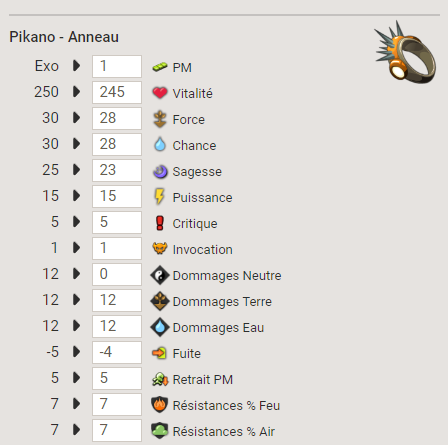Viewport: 448px width, 445px height.
Task: Click the Fuite orange arrow icon
Action: click(x=159, y=353)
